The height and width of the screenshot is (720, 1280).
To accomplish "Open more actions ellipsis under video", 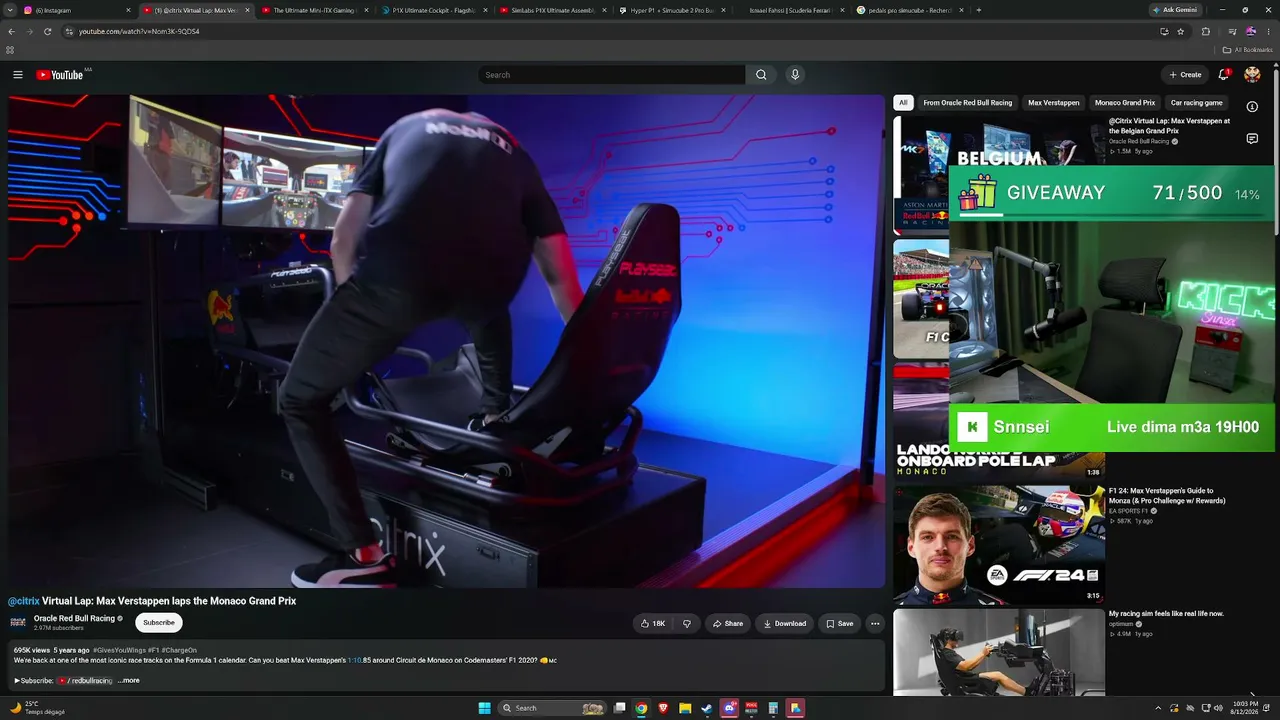I will (875, 624).
